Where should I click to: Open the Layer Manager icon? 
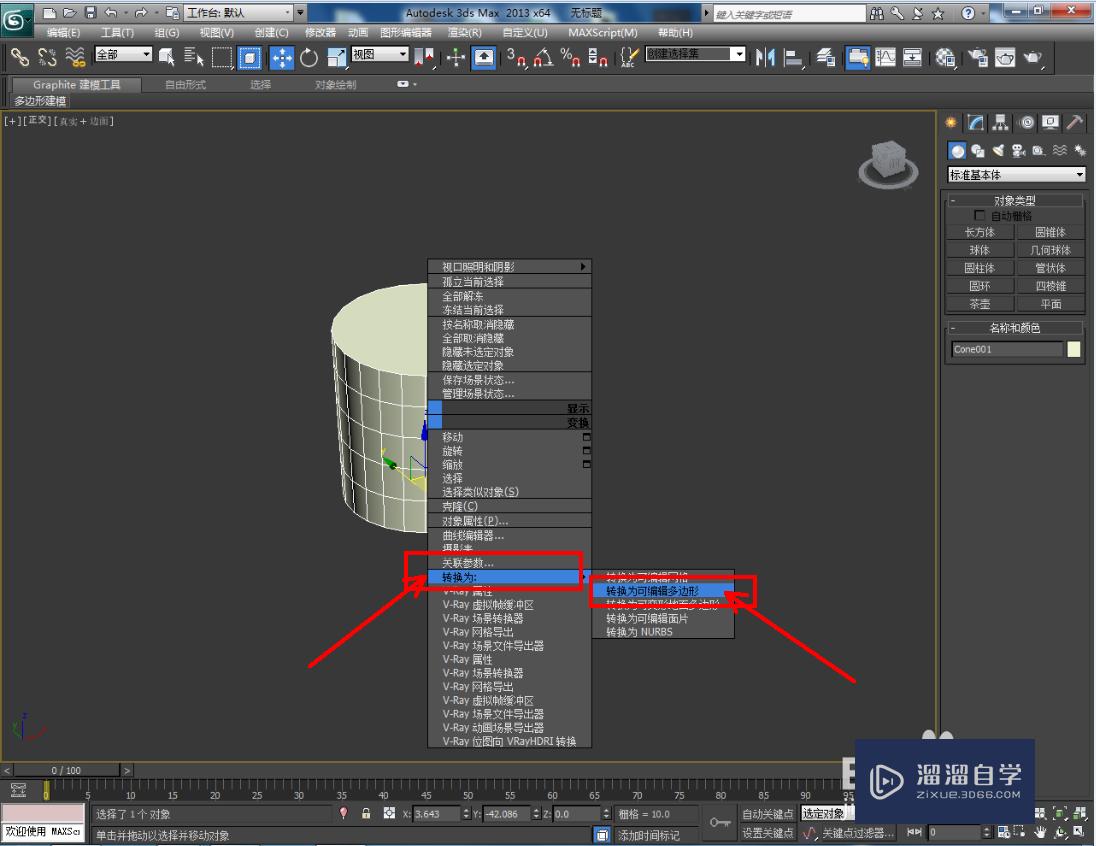[x=825, y=57]
